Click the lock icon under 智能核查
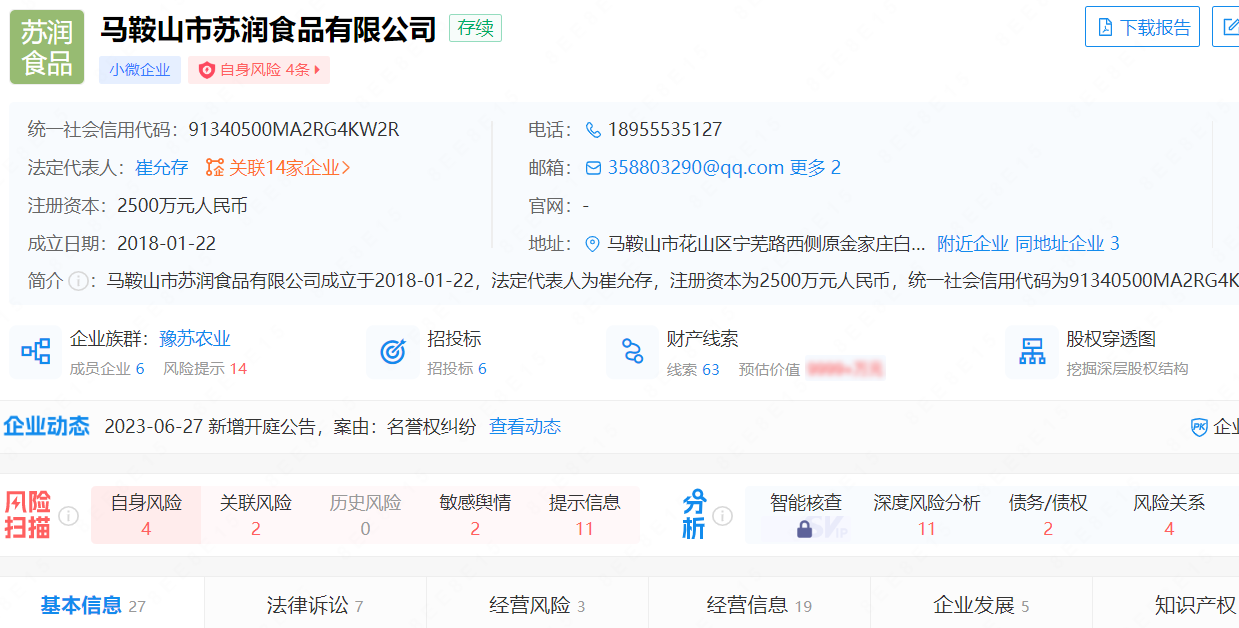This screenshot has height=628, width=1239. (x=805, y=530)
